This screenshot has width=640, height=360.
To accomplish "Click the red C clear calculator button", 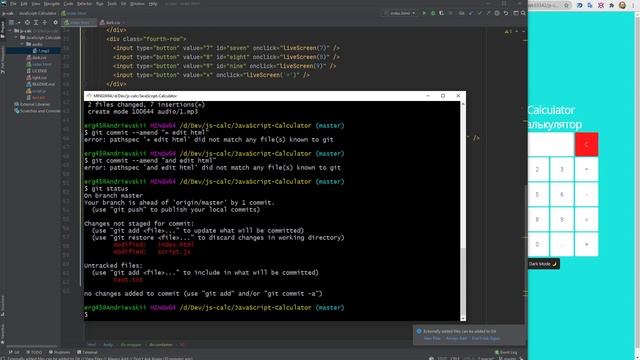I will coord(587,144).
